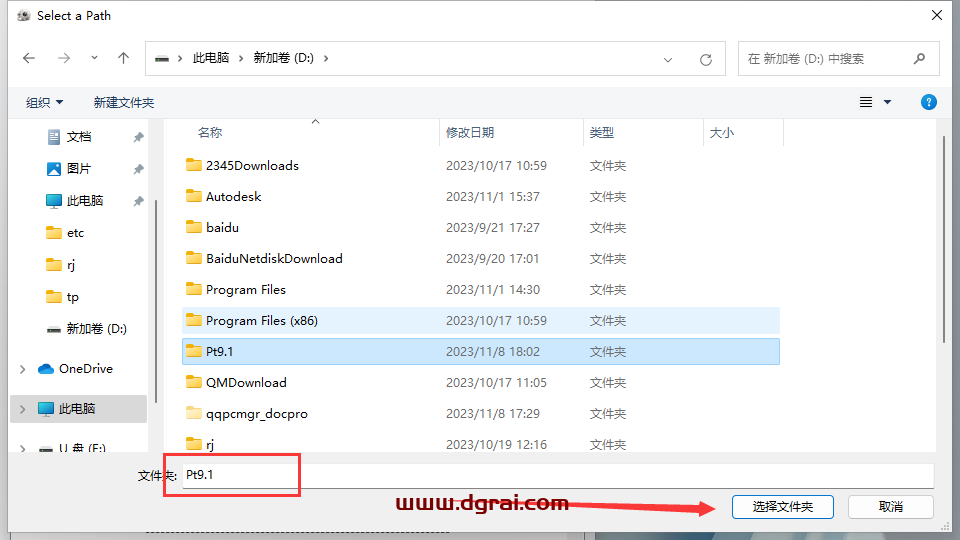Viewport: 960px width, 540px height.
Task: Open the 组织 menu
Action: (x=44, y=102)
